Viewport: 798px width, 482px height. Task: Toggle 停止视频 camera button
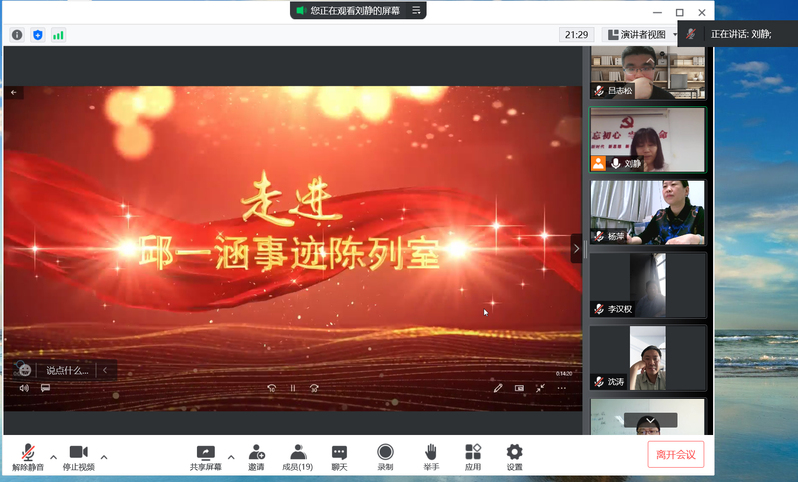coord(78,452)
